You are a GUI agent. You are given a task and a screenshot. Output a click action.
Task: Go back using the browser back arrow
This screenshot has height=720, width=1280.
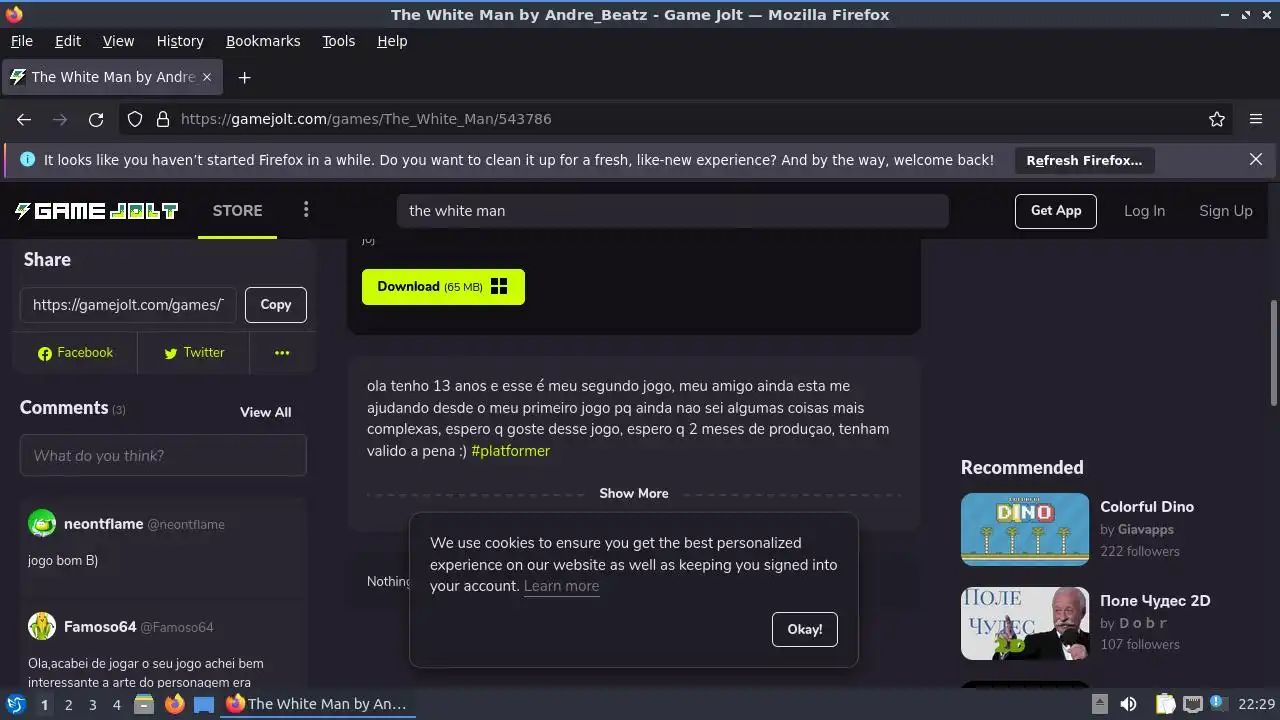coord(24,119)
